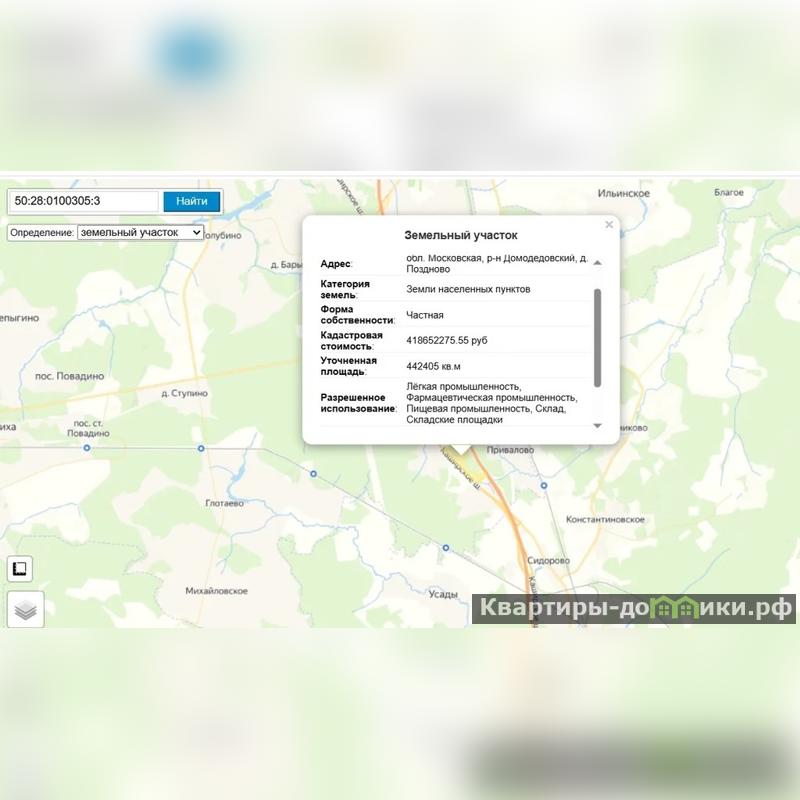Close the Земельный участок popup
800x800 pixels.
(x=609, y=224)
